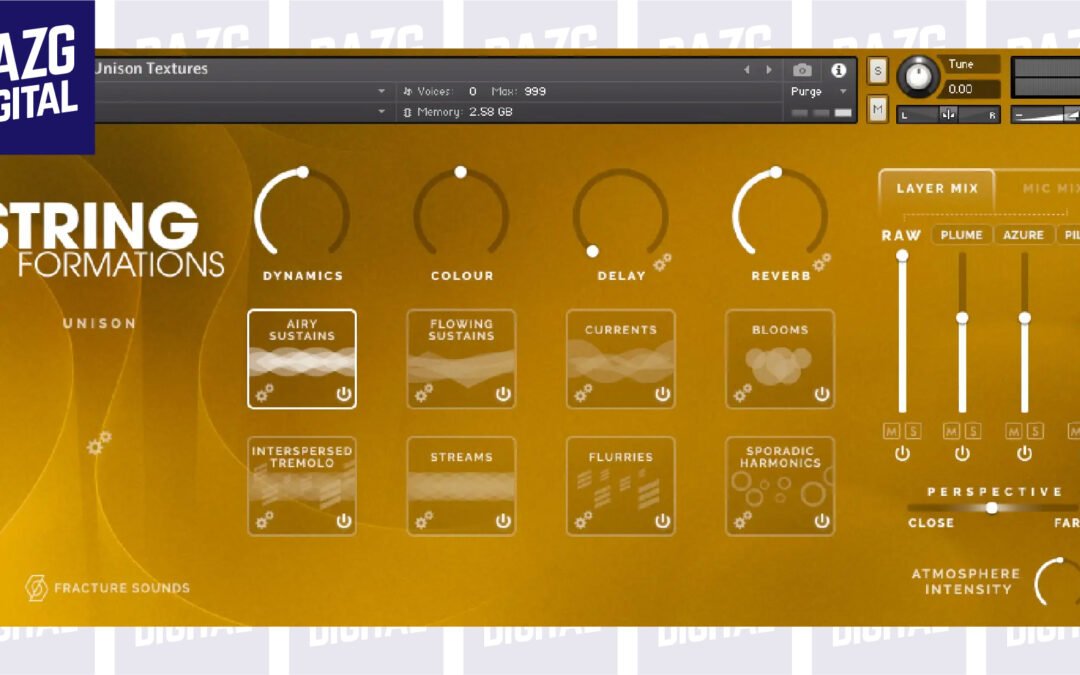This screenshot has width=1080, height=675.
Task: Open Blooms gear settings
Action: tap(742, 393)
